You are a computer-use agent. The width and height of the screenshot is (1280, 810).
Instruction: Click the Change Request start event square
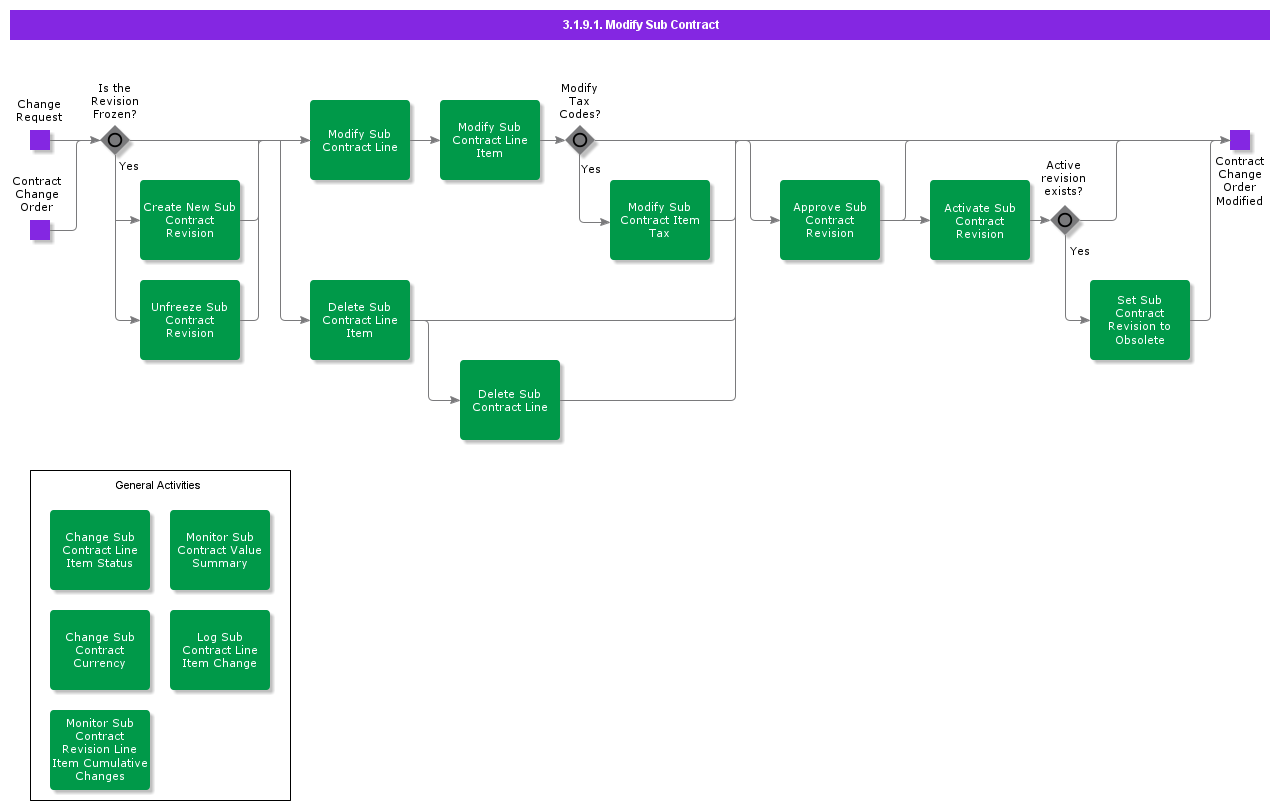[40, 140]
